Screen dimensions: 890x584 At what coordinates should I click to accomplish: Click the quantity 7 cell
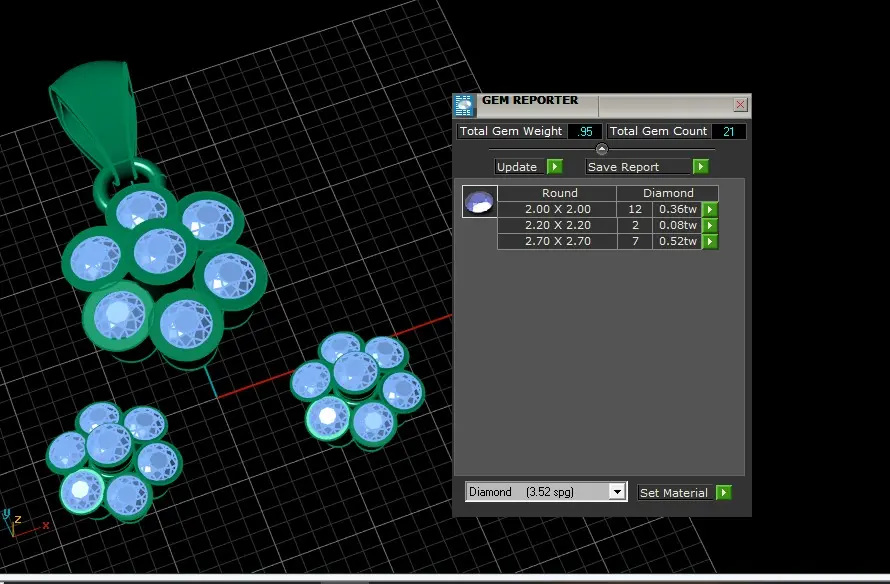point(635,241)
